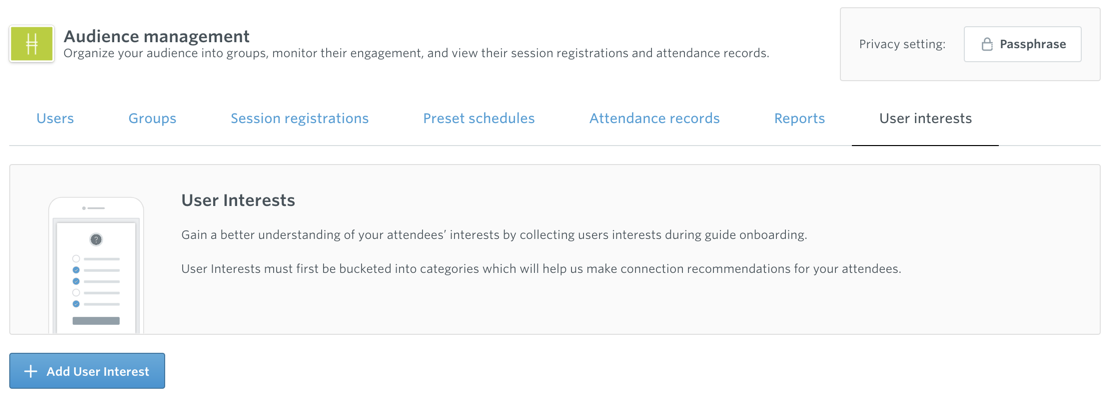Select the User interests tab
This screenshot has height=396, width=1112.
925,119
